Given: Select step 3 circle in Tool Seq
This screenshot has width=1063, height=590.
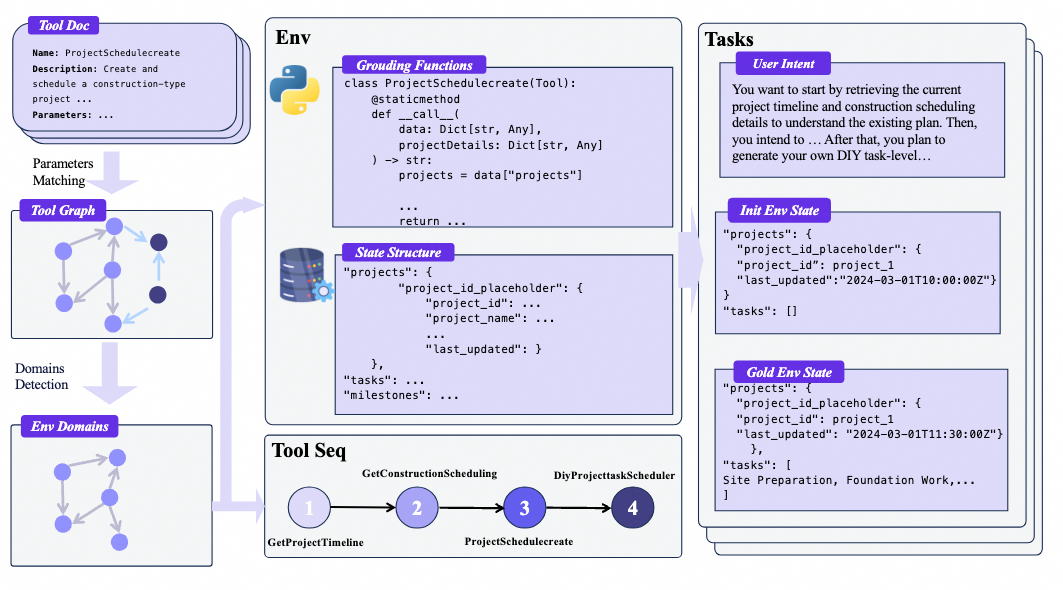Looking at the screenshot, I should (x=525, y=507).
